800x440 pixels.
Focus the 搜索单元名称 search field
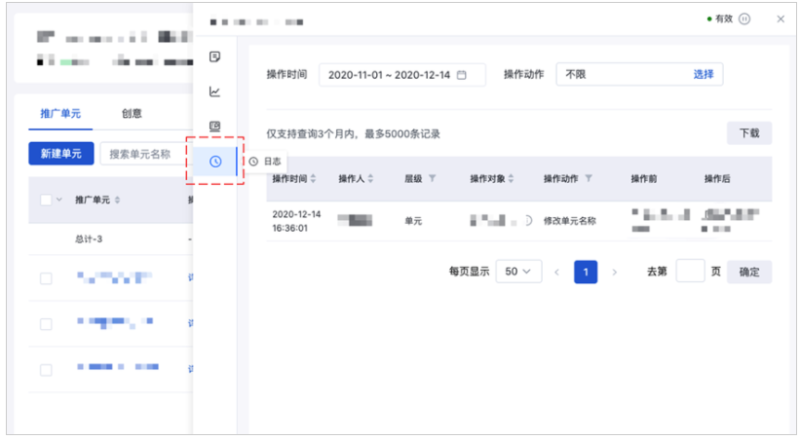(x=146, y=154)
